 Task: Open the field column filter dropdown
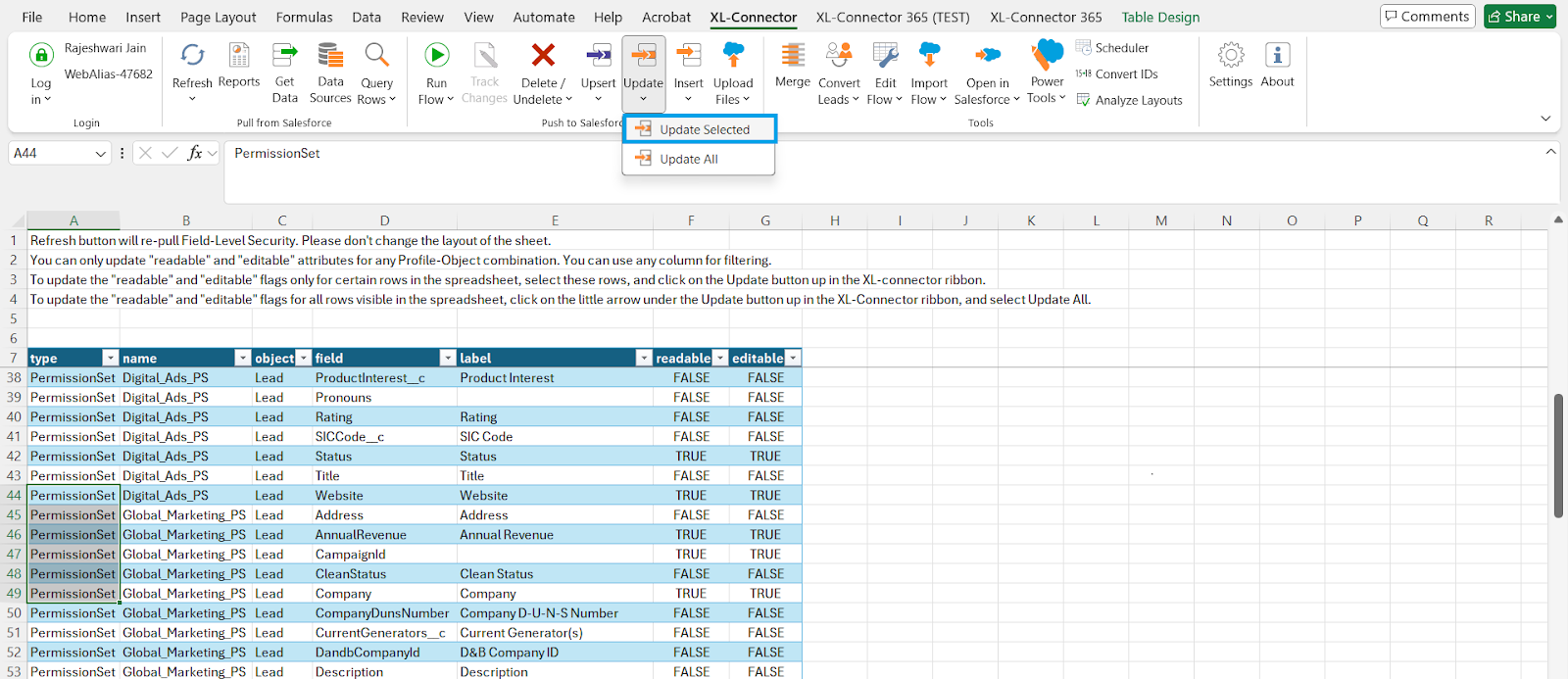click(x=448, y=358)
